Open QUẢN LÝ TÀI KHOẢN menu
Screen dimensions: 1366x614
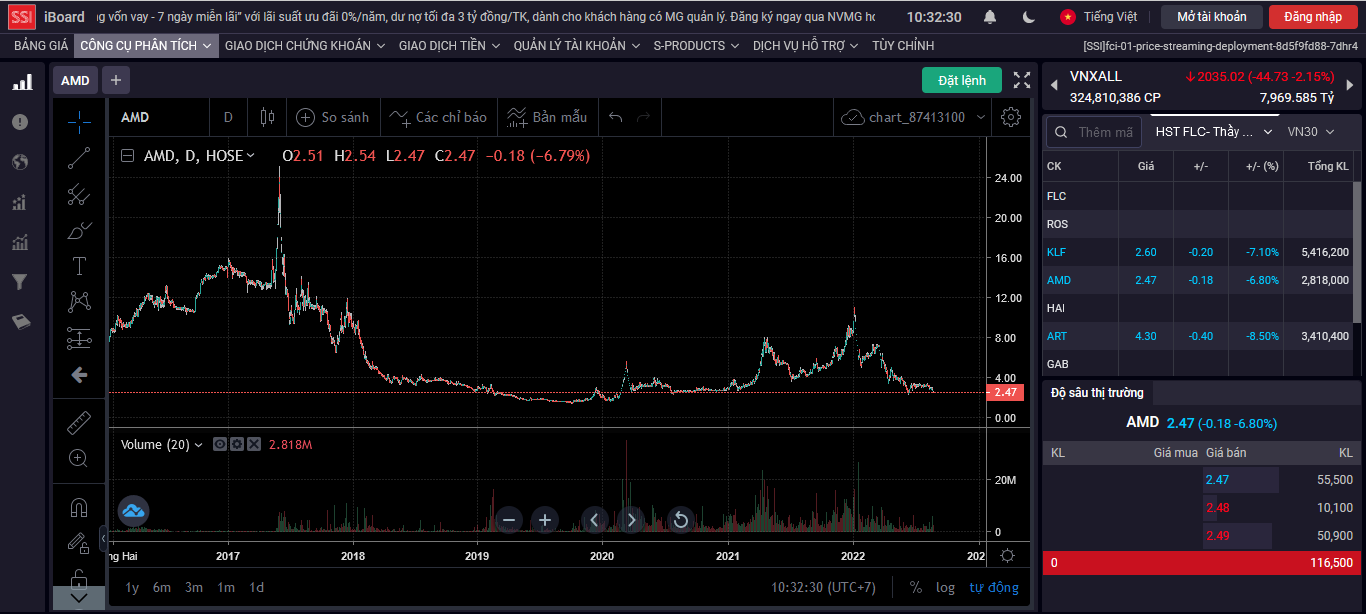click(578, 45)
